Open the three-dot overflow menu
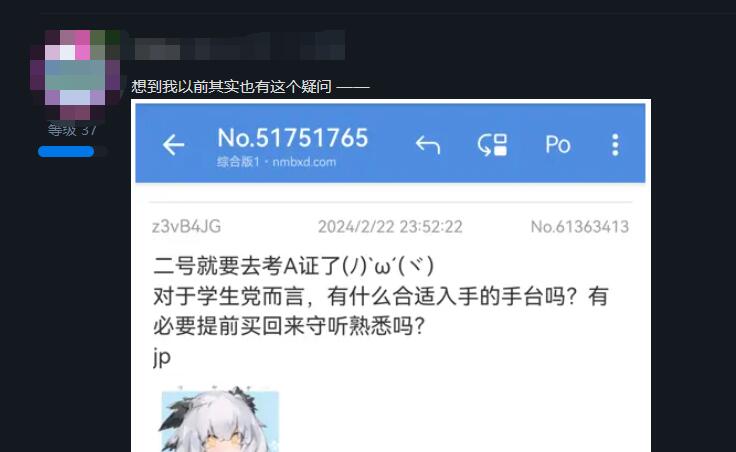The width and height of the screenshot is (736, 452). tap(615, 145)
